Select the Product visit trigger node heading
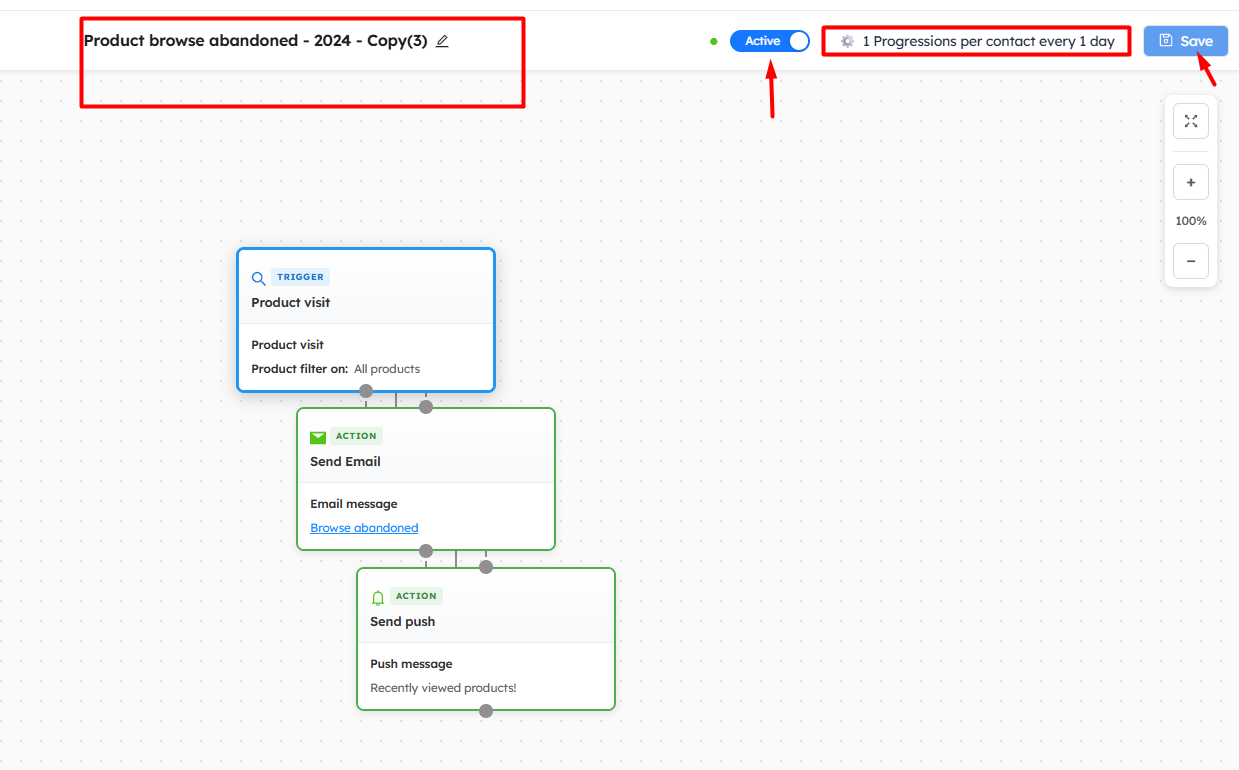The height and width of the screenshot is (770, 1239). click(291, 302)
